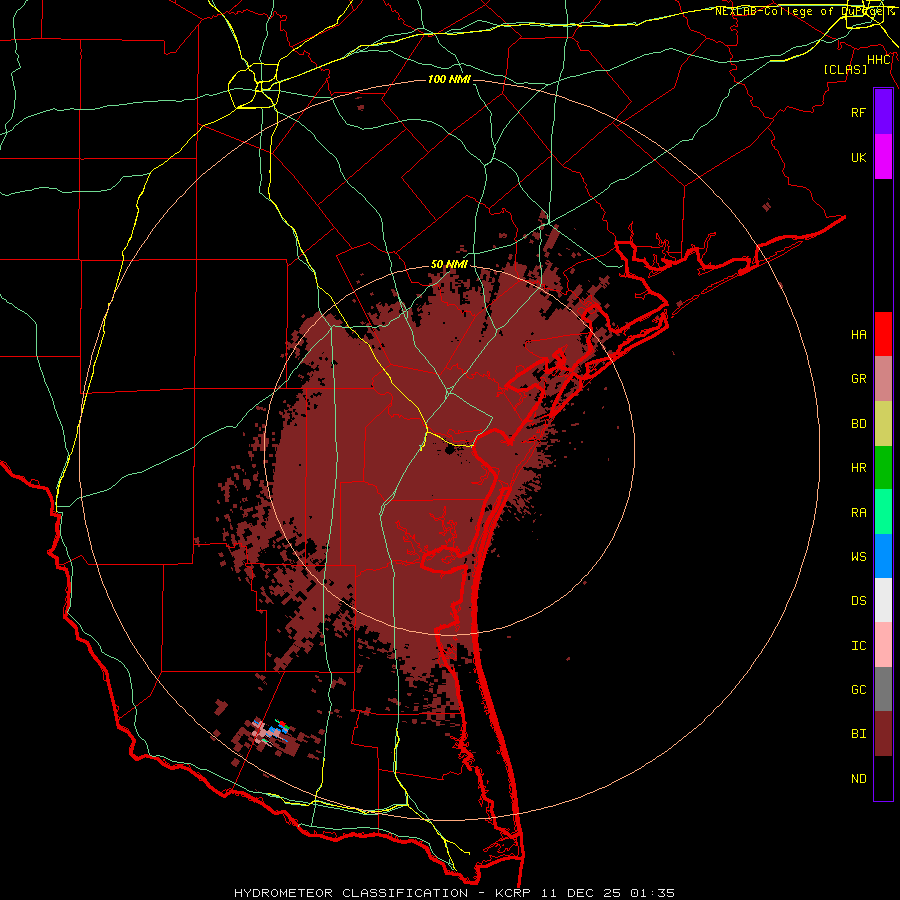Click the RF purple legend swatch
Screen dimensions: 900x900
(883, 112)
